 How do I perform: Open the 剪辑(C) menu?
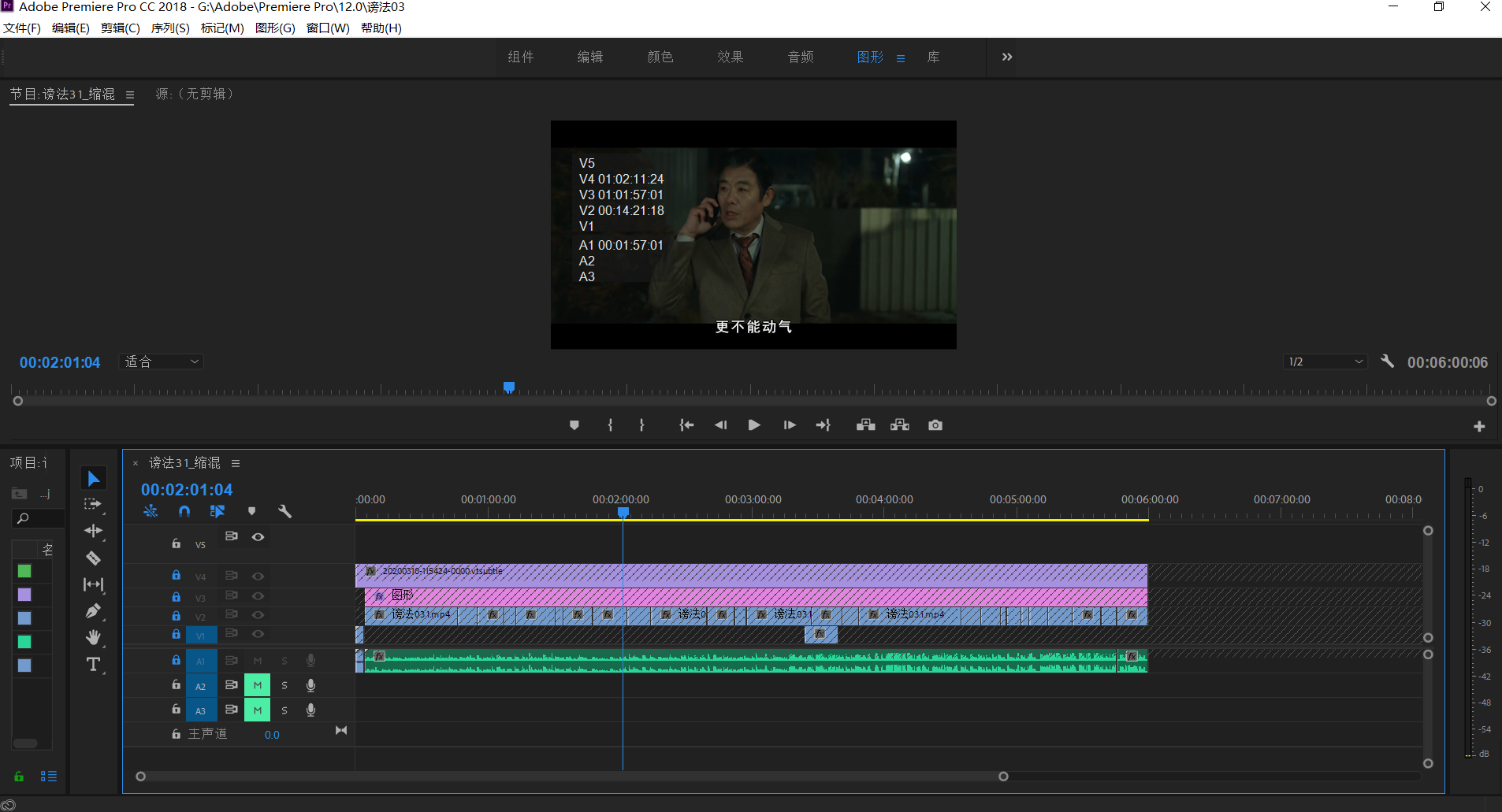(x=121, y=28)
